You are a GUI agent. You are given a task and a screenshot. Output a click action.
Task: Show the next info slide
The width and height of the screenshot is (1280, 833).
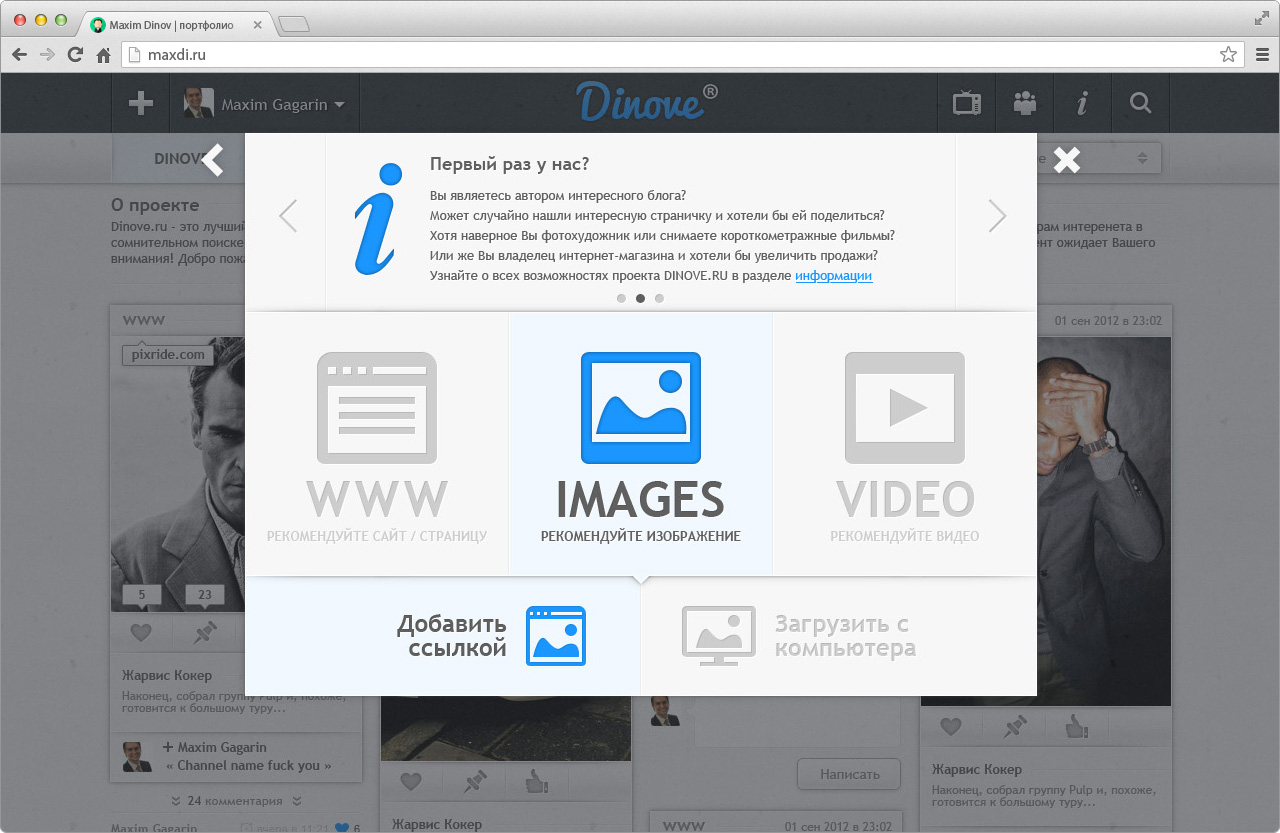(x=996, y=216)
